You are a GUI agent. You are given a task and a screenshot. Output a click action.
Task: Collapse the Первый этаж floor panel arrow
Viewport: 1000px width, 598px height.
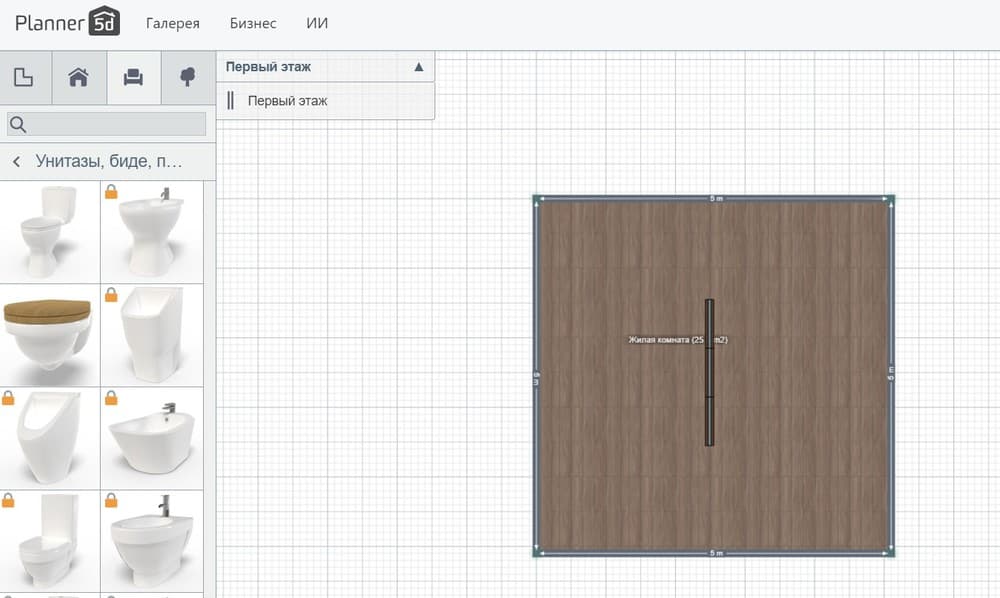click(418, 67)
